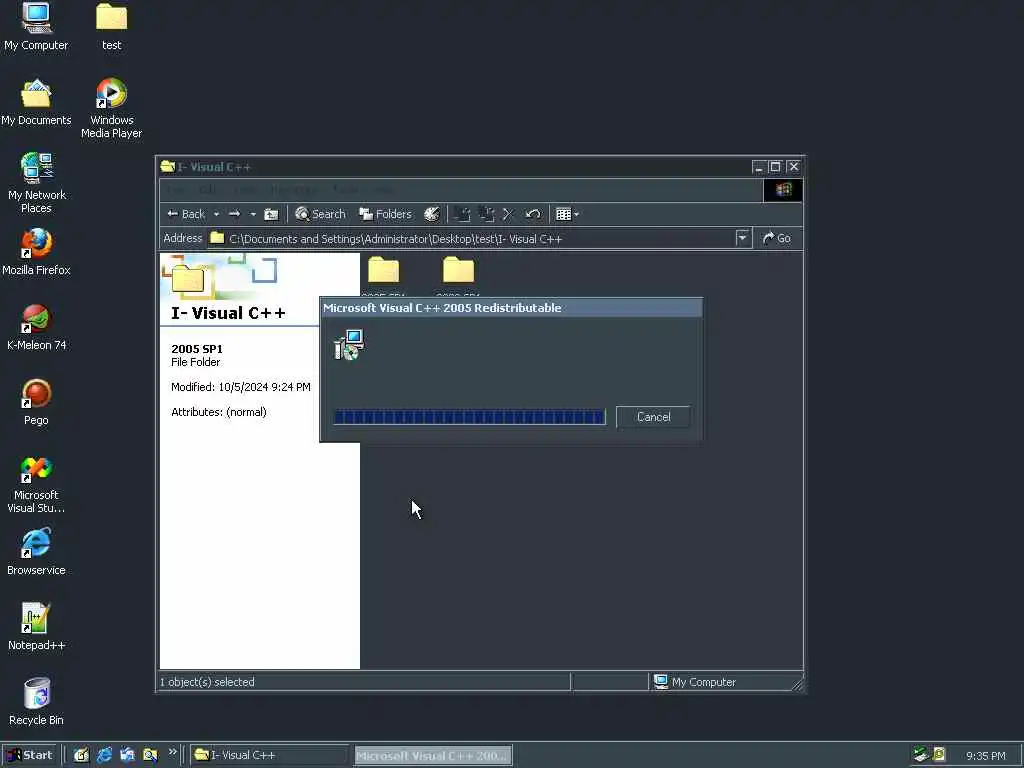Expand the address bar dropdown arrow
This screenshot has width=1024, height=768.
[x=742, y=238]
